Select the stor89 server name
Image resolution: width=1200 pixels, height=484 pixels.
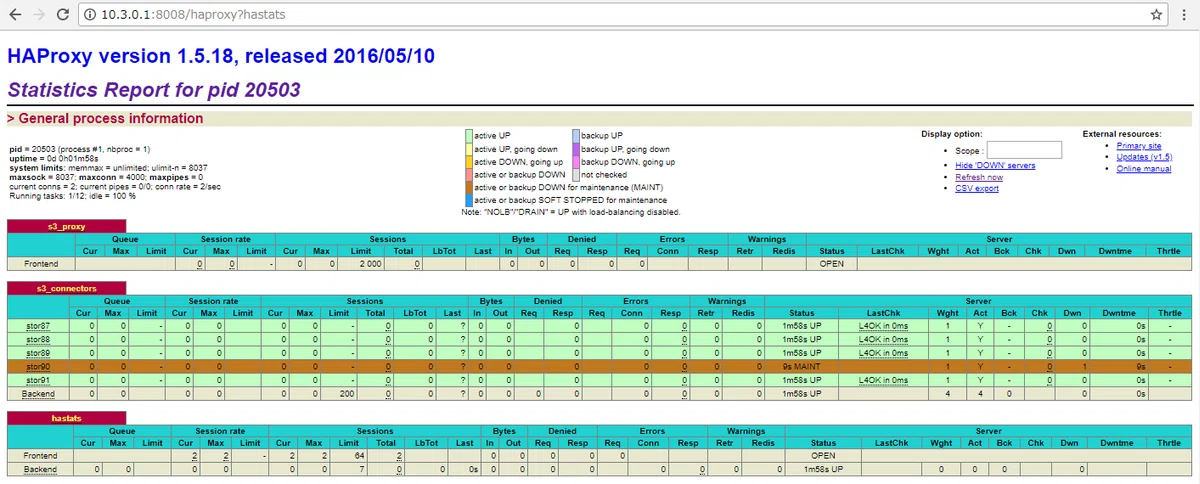point(38,353)
